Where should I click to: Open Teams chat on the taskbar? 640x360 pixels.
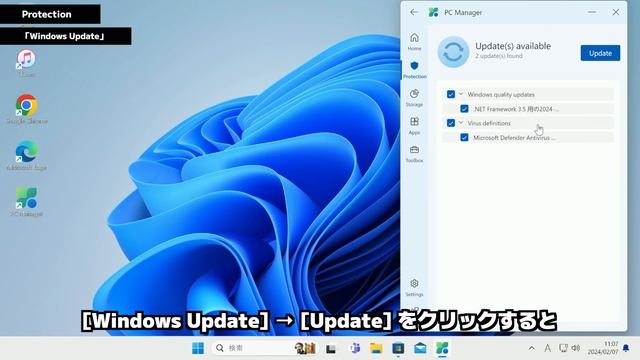point(355,348)
